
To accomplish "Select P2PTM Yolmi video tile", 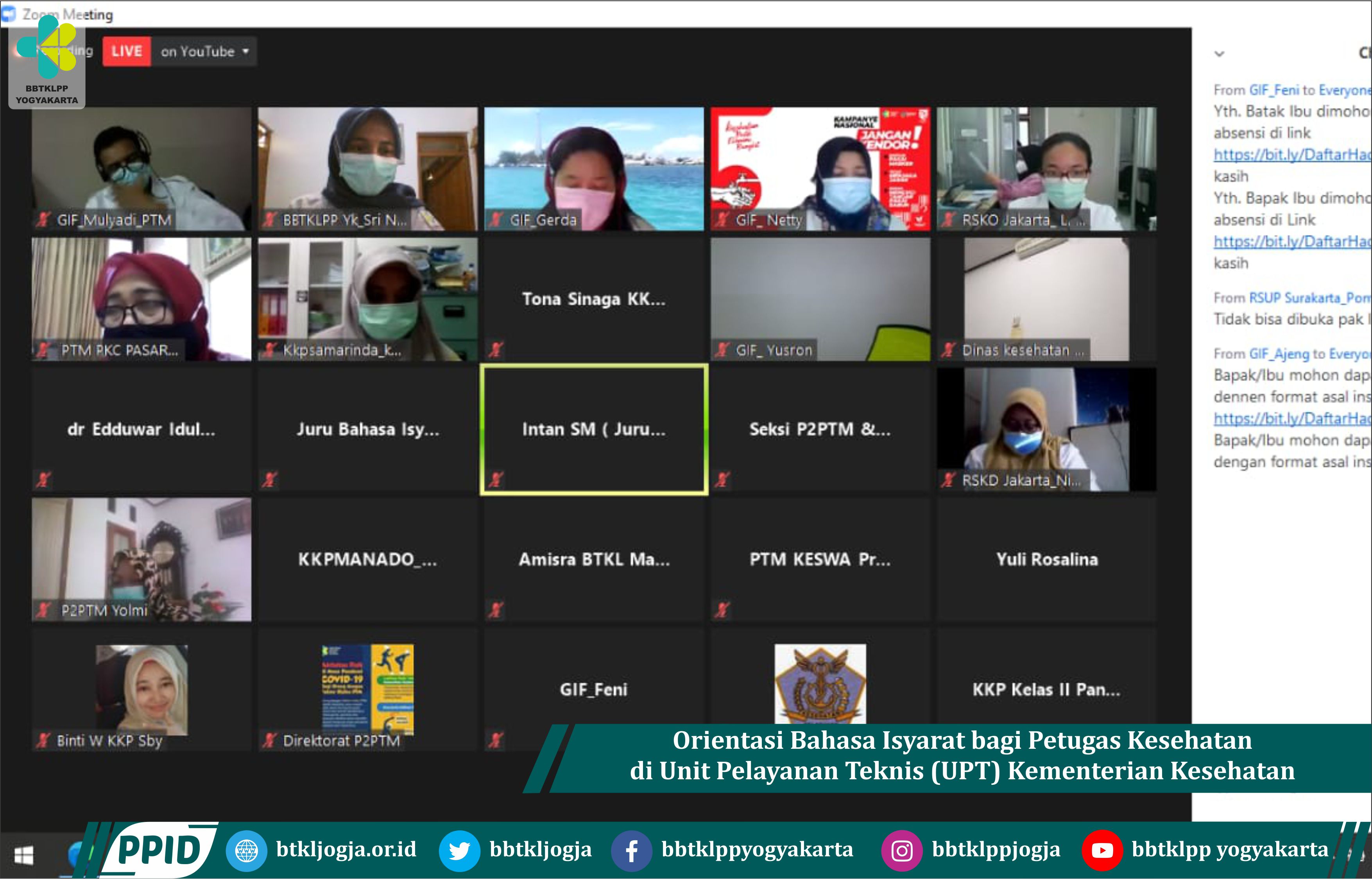I will point(141,560).
